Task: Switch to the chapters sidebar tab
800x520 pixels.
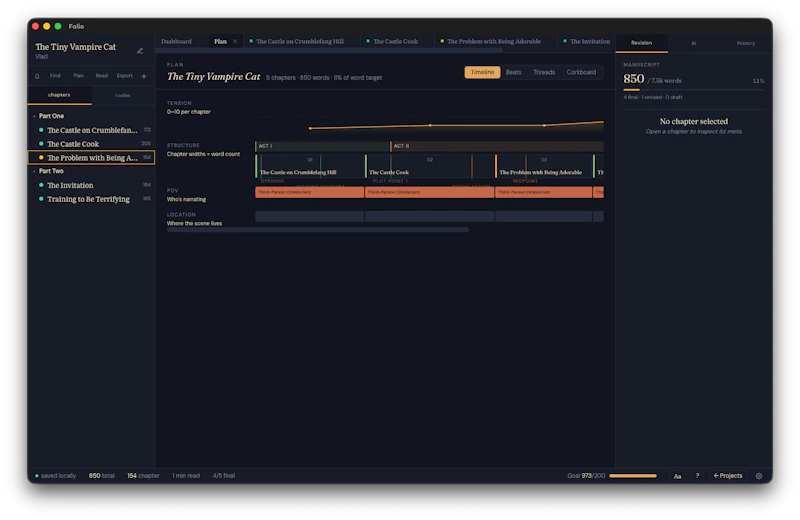Action: 59,95
